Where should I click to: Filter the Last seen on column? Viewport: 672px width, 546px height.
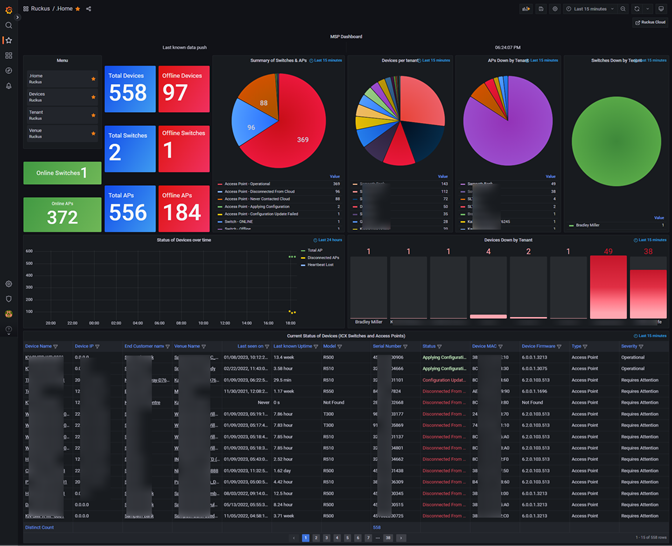(x=267, y=346)
